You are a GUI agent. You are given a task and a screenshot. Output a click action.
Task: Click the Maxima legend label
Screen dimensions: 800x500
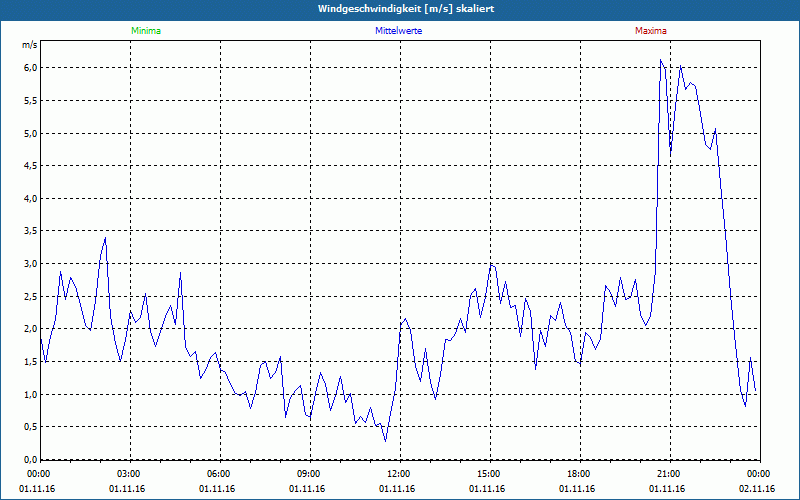click(x=651, y=31)
